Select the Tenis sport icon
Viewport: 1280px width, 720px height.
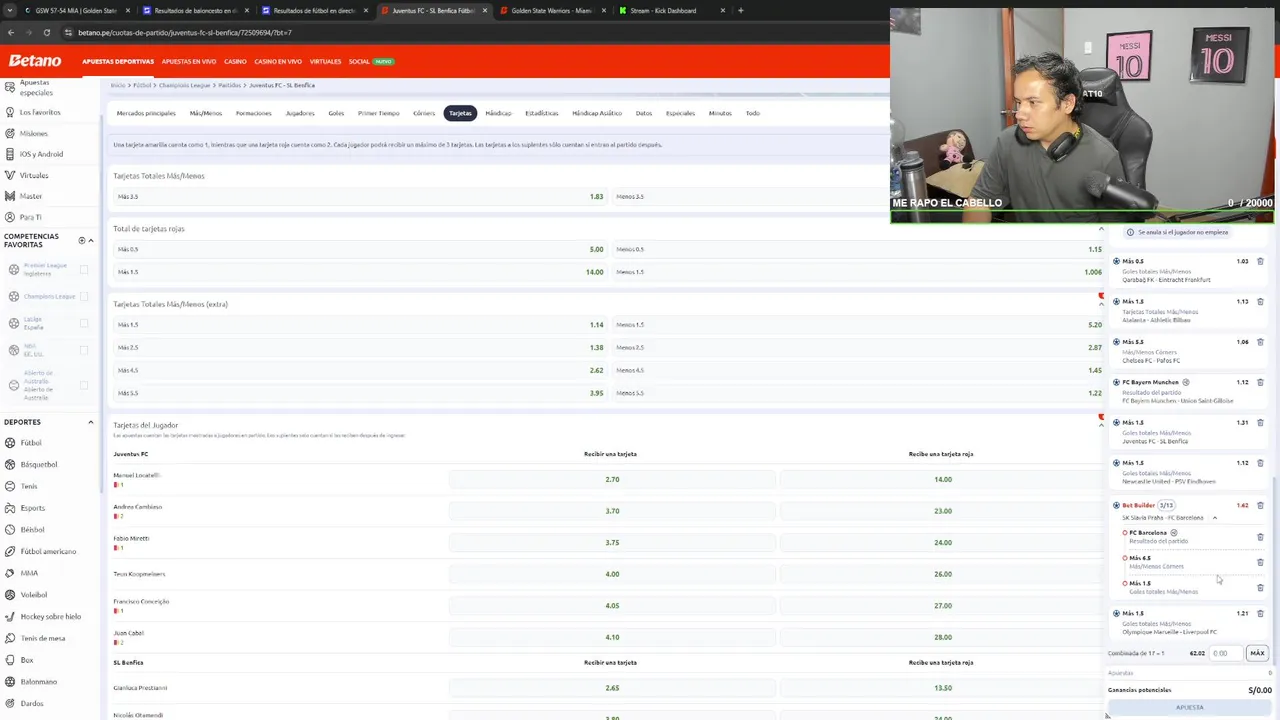coord(10,486)
